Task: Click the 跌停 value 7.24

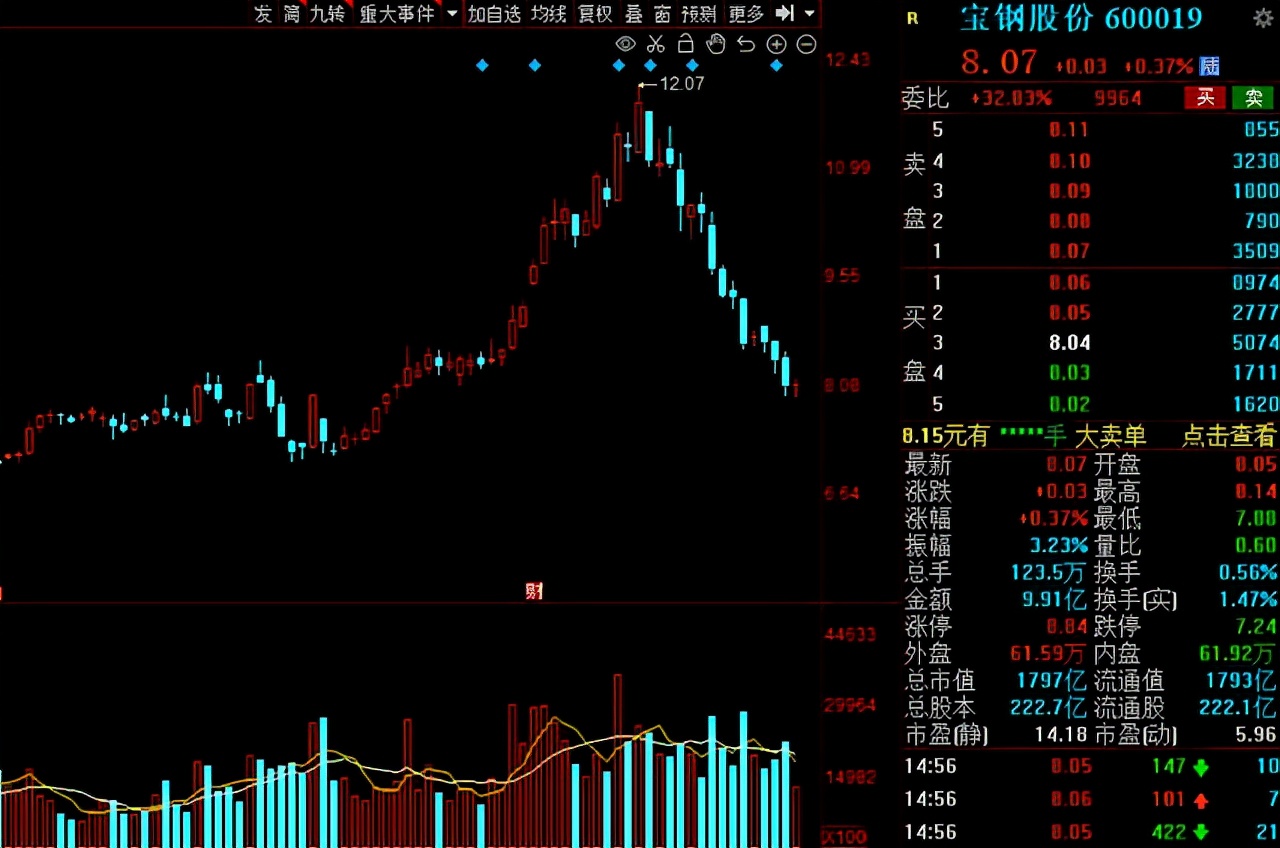Action: tap(1258, 627)
